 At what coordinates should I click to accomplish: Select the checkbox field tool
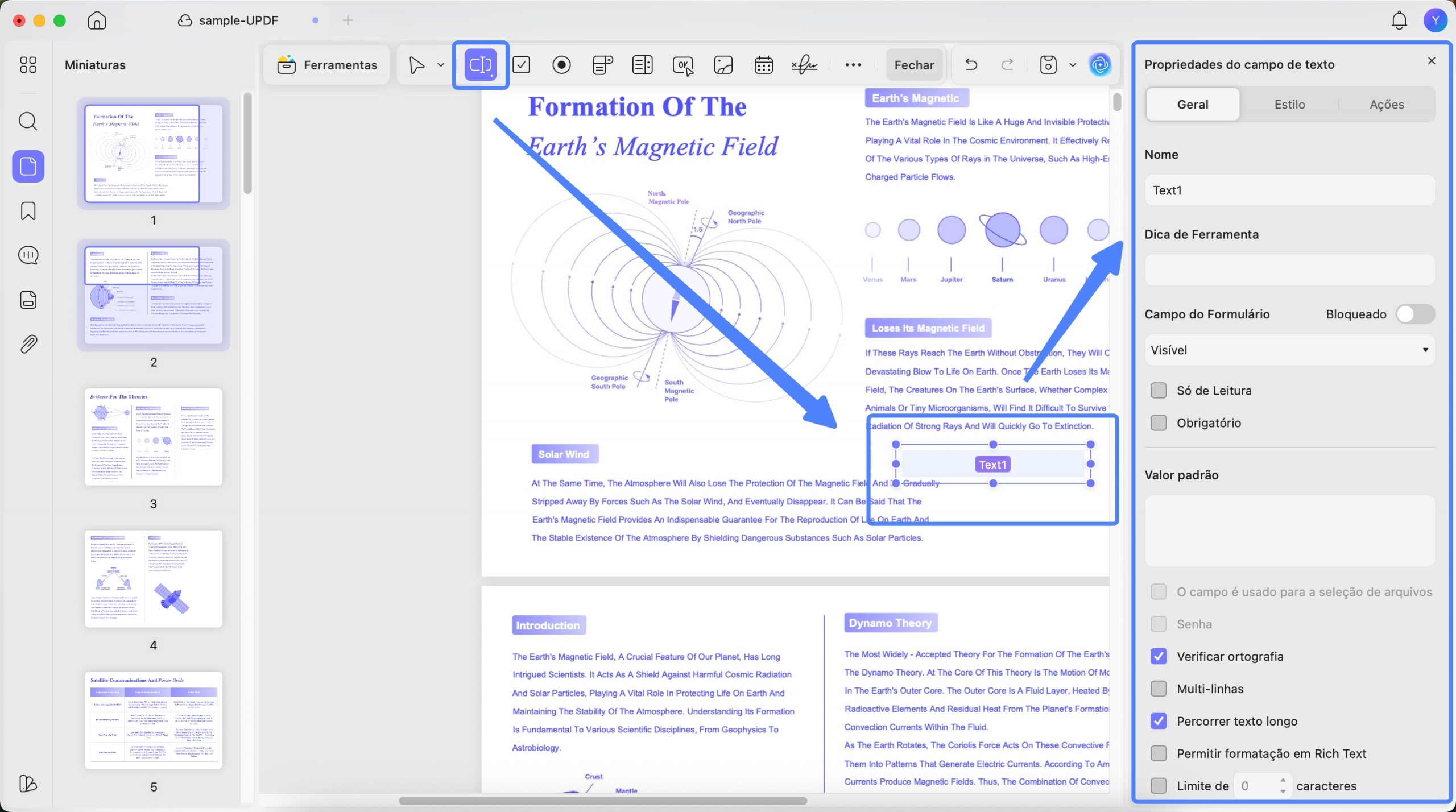point(521,65)
